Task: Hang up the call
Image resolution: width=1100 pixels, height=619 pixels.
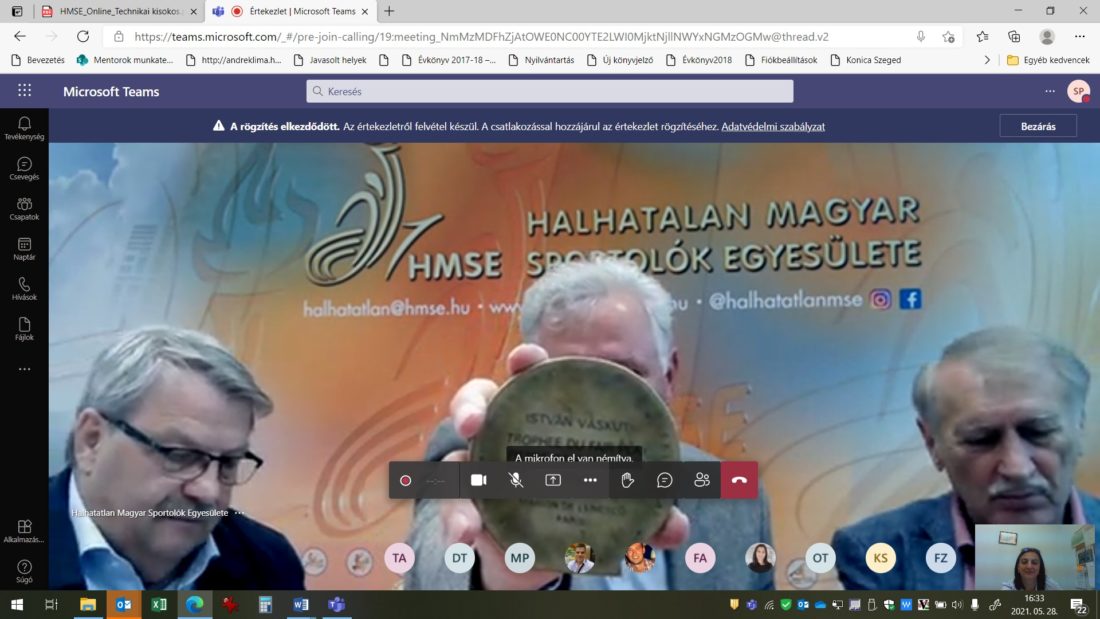Action: pyautogui.click(x=739, y=480)
